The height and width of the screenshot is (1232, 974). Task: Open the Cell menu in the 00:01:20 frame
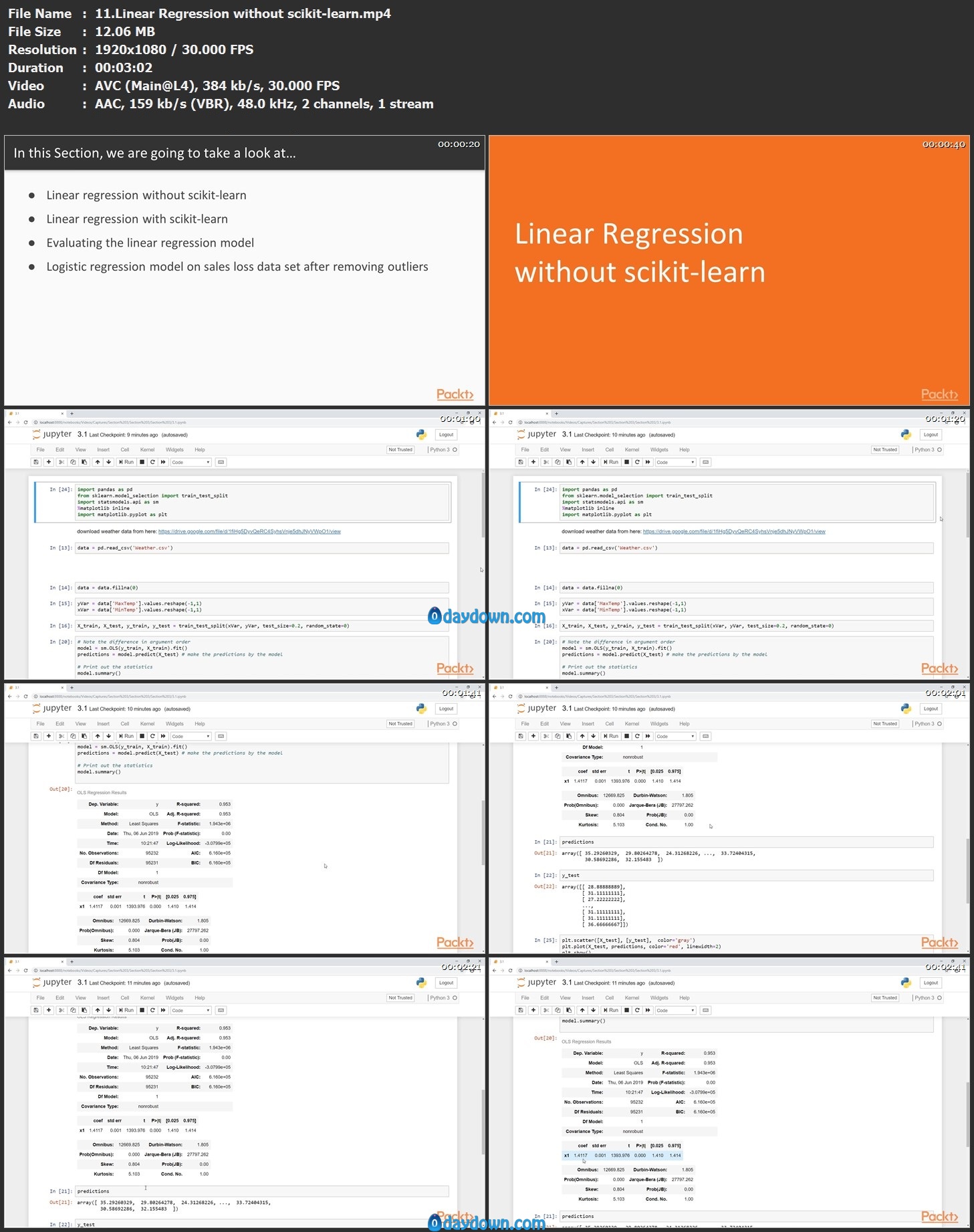click(x=610, y=450)
